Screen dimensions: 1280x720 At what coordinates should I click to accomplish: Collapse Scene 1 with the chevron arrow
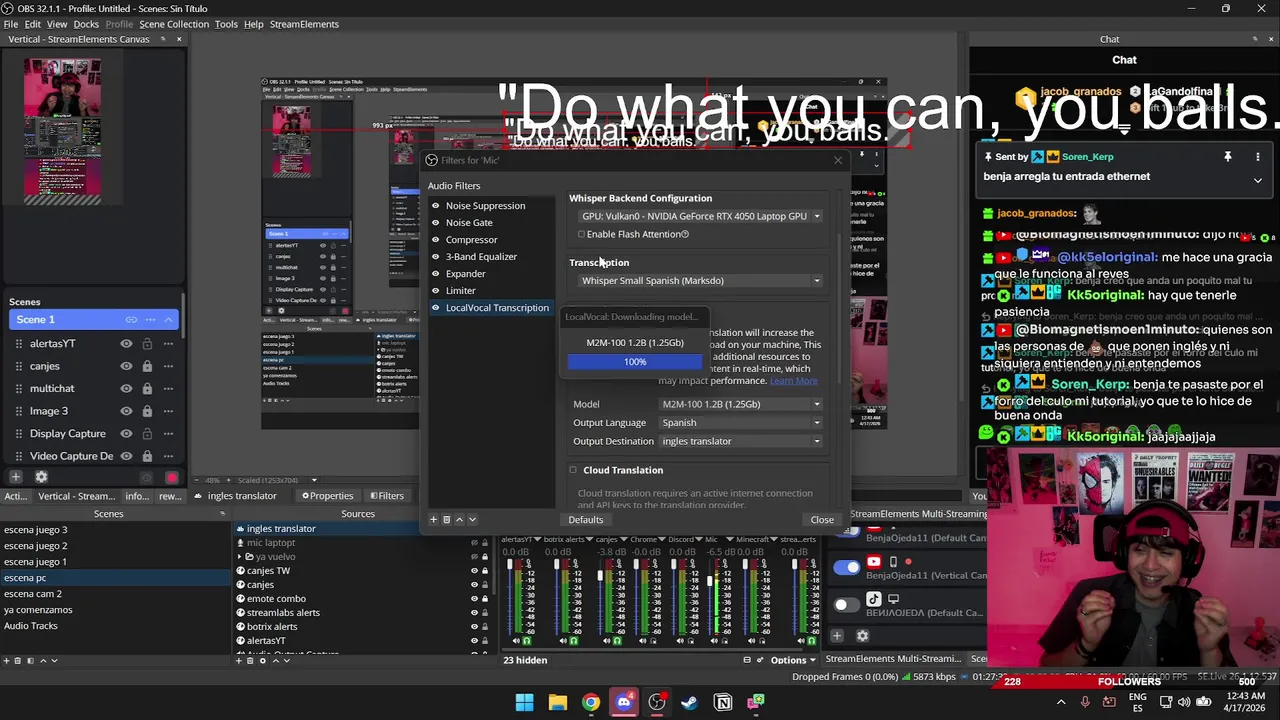(169, 319)
